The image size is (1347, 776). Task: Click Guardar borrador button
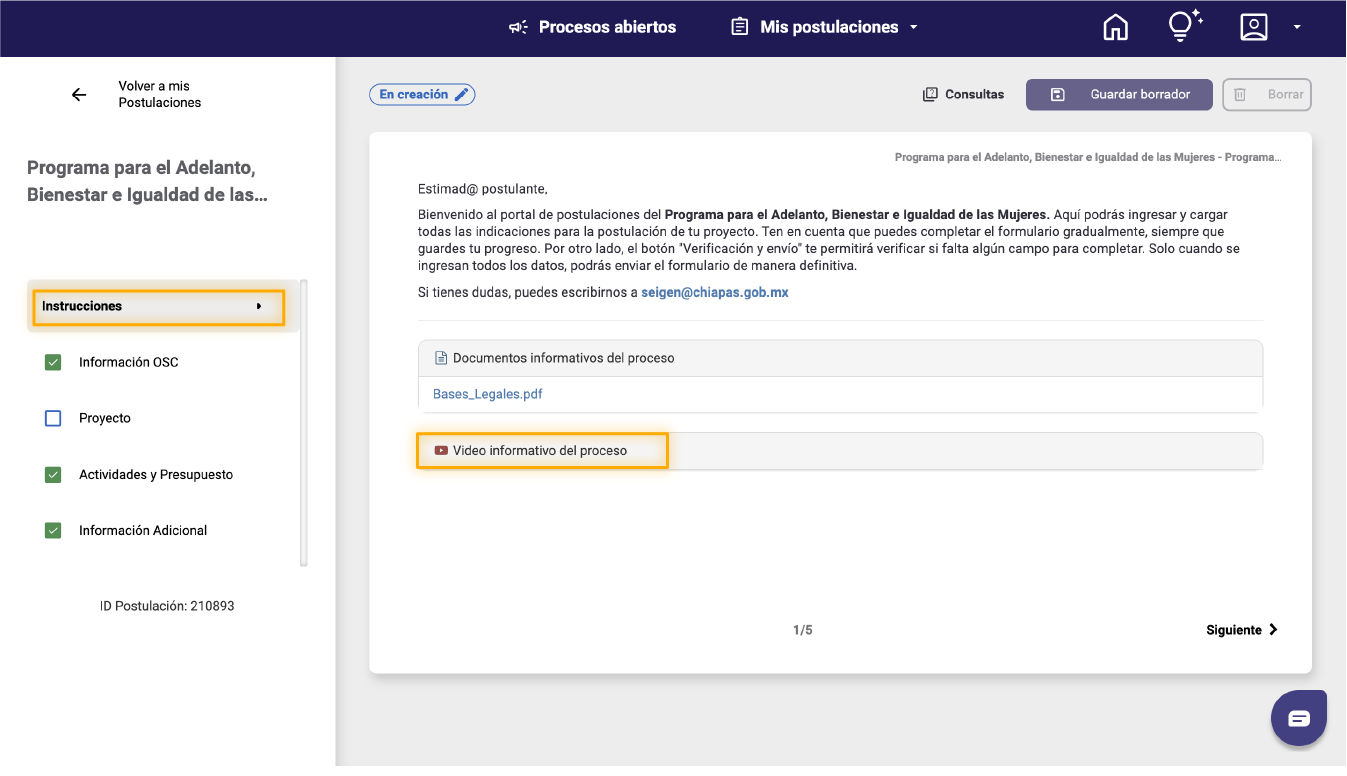tap(1119, 95)
